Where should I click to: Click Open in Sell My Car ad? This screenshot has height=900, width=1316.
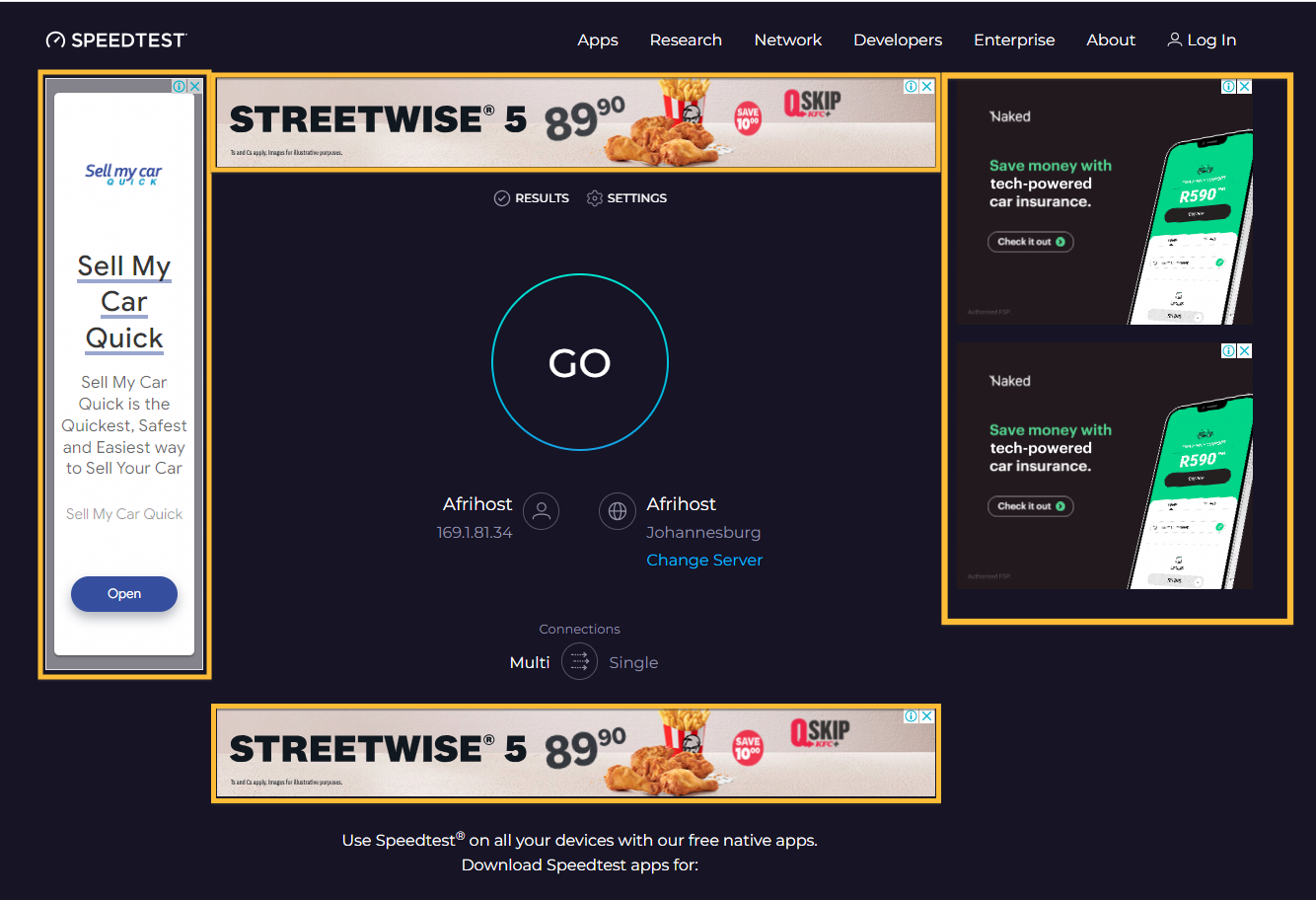[124, 593]
